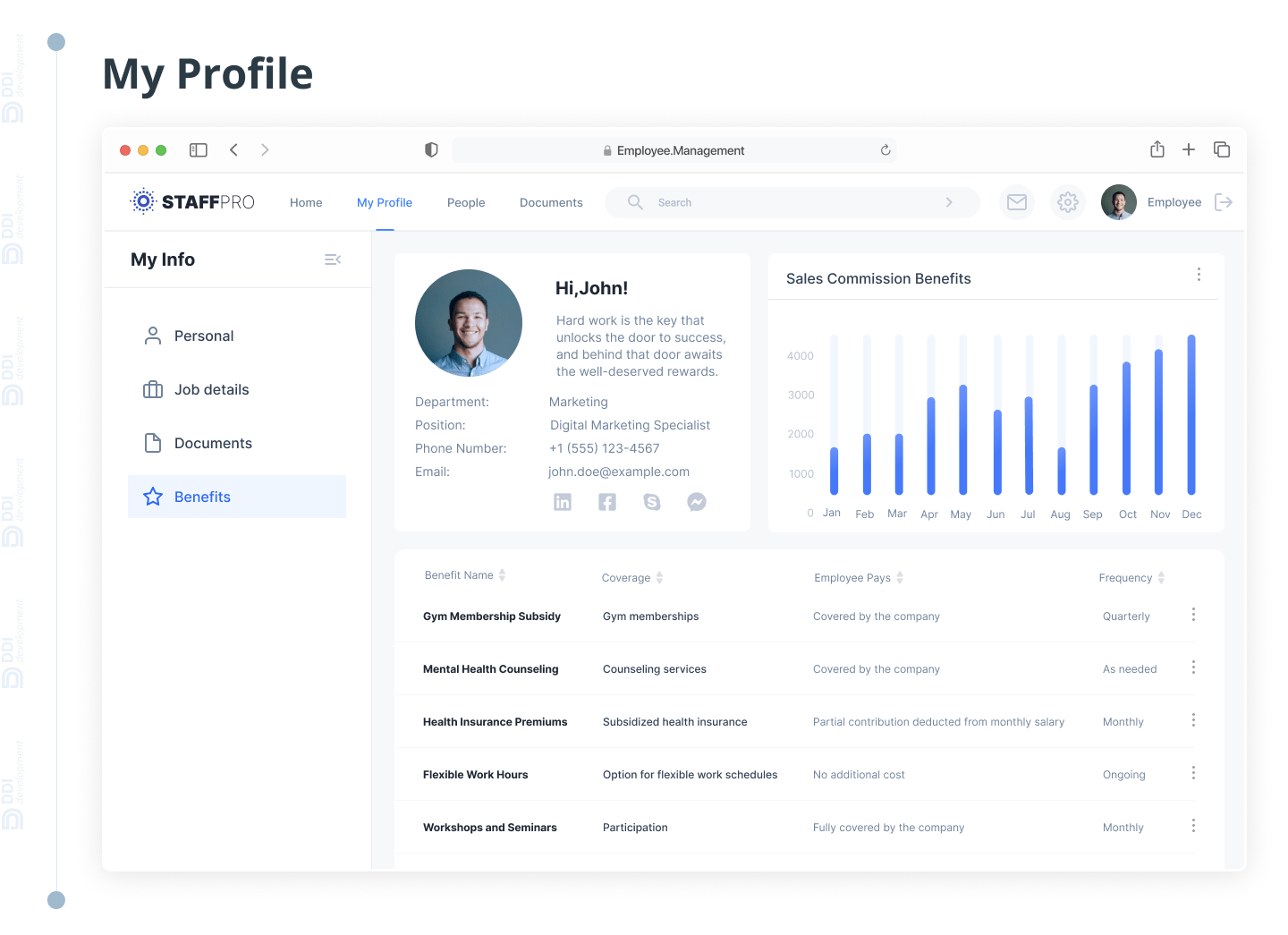Open the Documents tab in top navigation
This screenshot has height=935, width=1288.
coord(551,203)
